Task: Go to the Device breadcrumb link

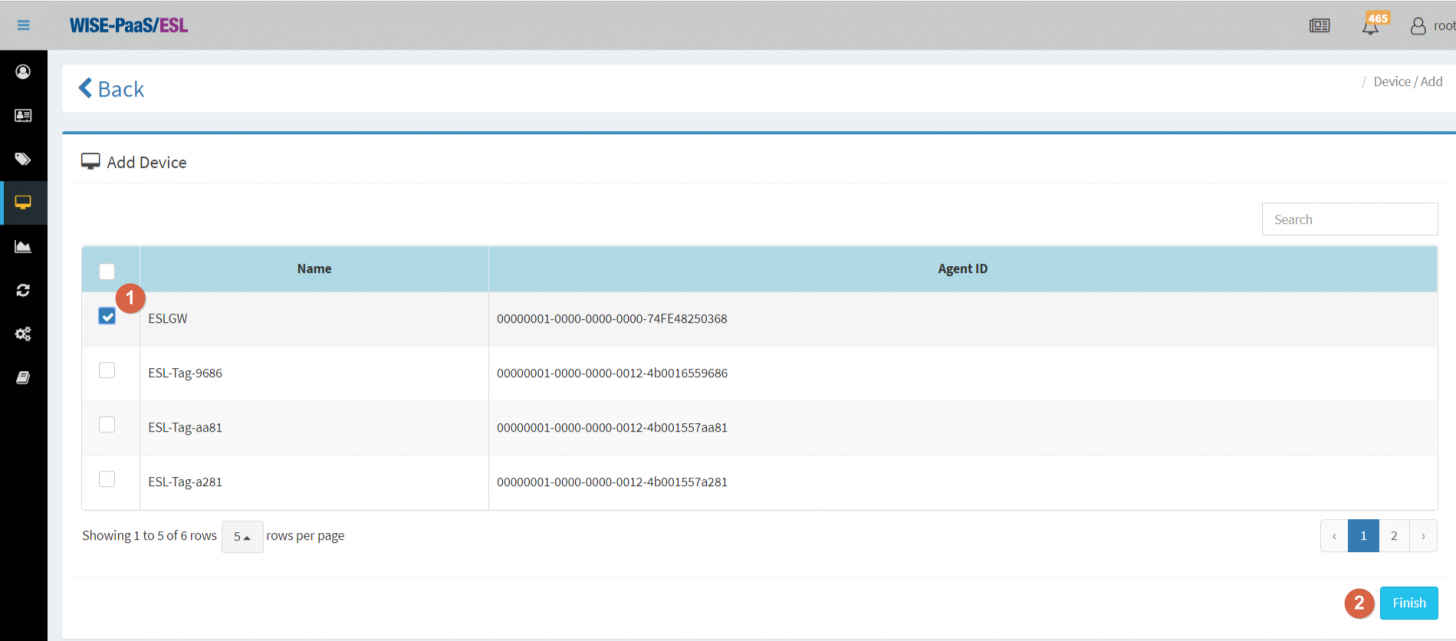Action: pos(1392,81)
